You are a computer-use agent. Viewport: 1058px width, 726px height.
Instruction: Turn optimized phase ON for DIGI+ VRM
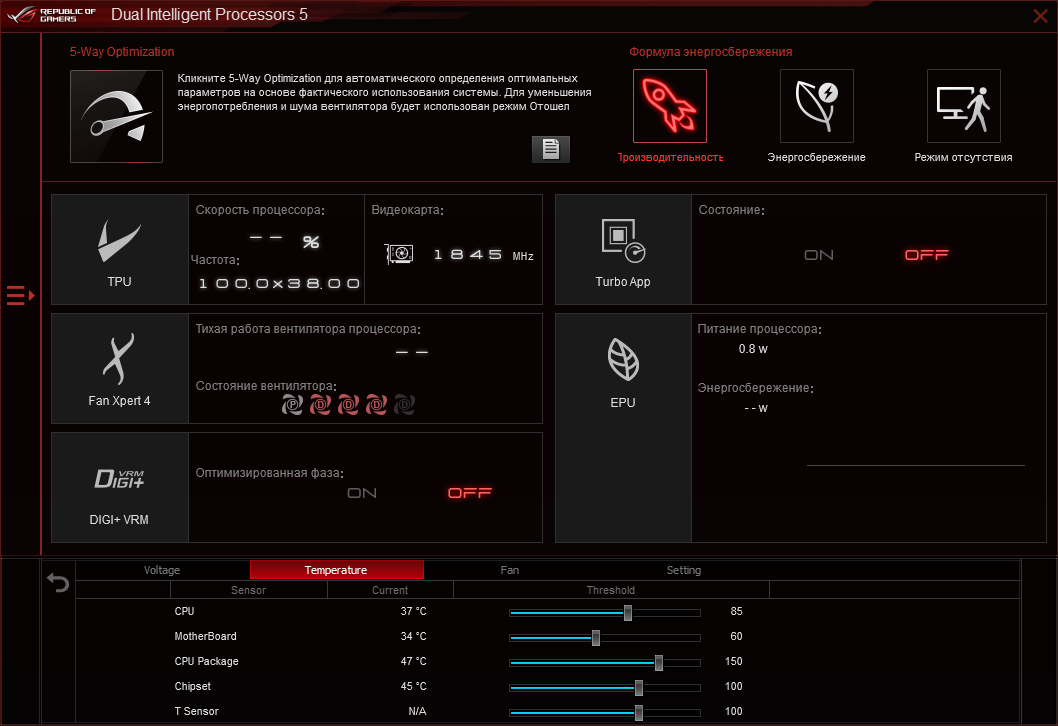click(x=362, y=493)
